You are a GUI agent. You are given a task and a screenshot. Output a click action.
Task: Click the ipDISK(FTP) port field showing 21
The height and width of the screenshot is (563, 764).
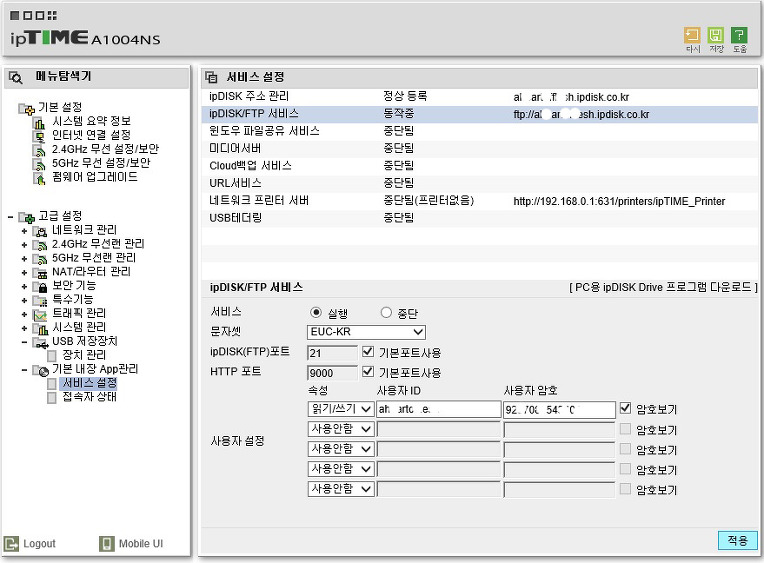point(332,352)
